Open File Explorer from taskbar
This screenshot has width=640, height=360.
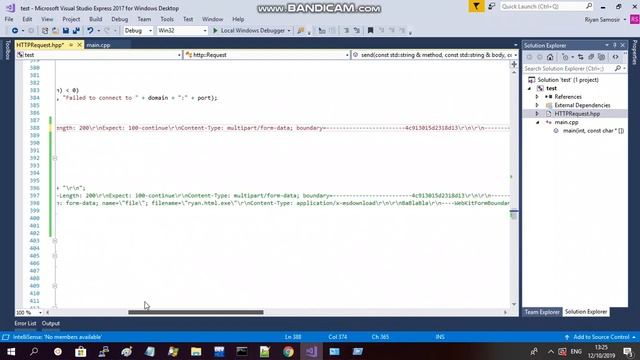(196, 352)
